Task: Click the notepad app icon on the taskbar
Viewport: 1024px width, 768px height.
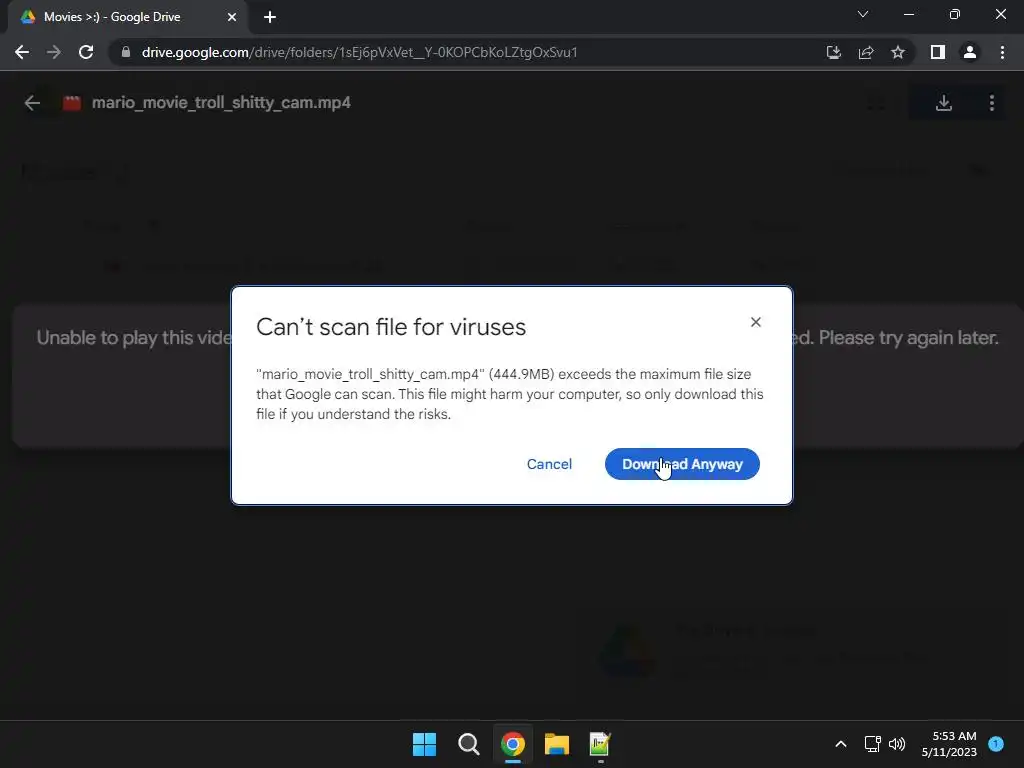Action: click(x=600, y=744)
